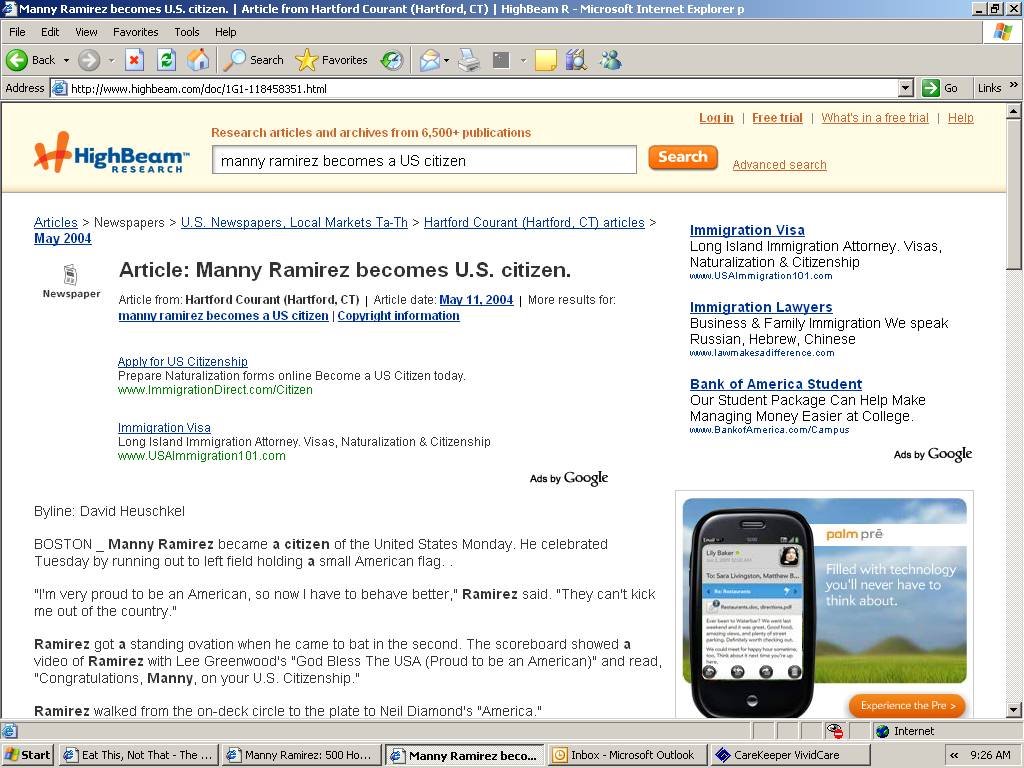This screenshot has width=1024, height=768.
Task: Open the Address bar dropdown list
Action: 906,88
